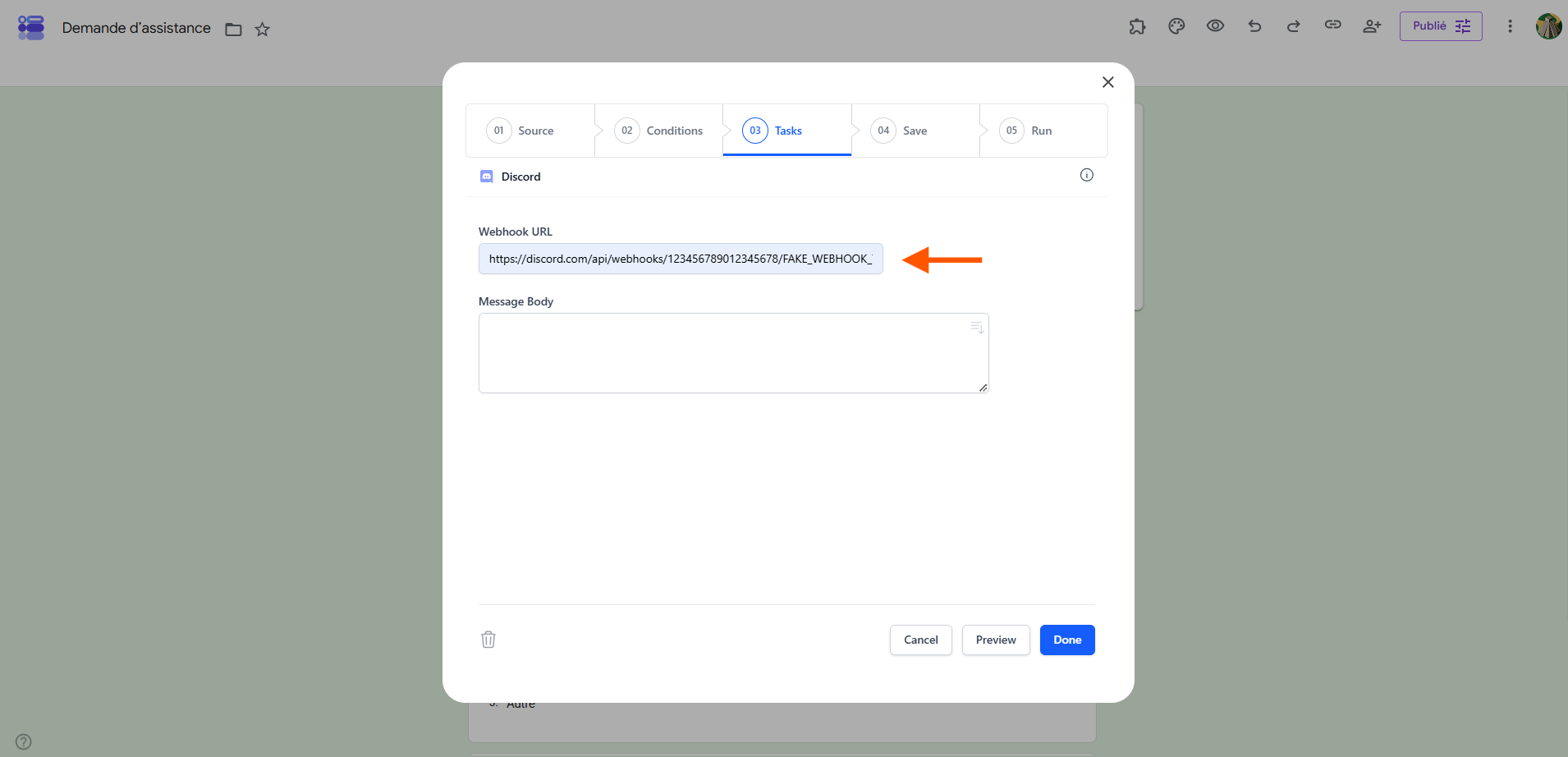Image resolution: width=1568 pixels, height=757 pixels.
Task: Delete the task with trash icon
Action: 488,640
